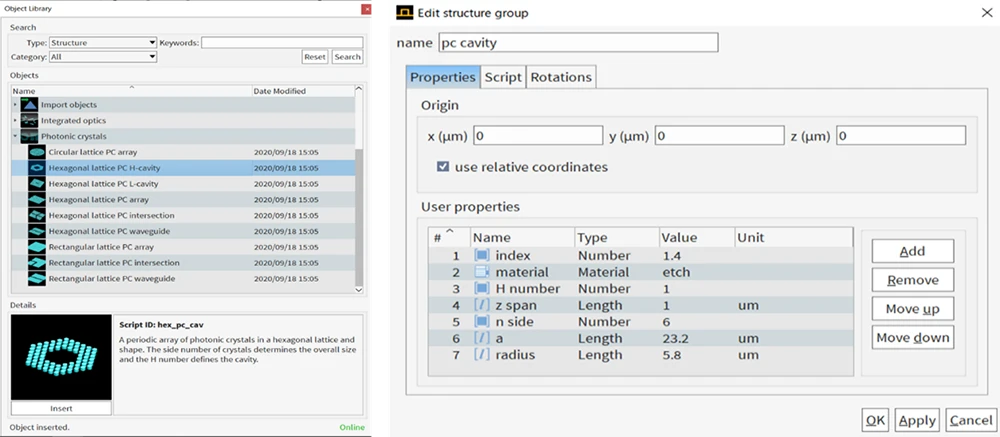
Task: Click the Hexagonal lattice PC intersection icon
Action: (38, 216)
